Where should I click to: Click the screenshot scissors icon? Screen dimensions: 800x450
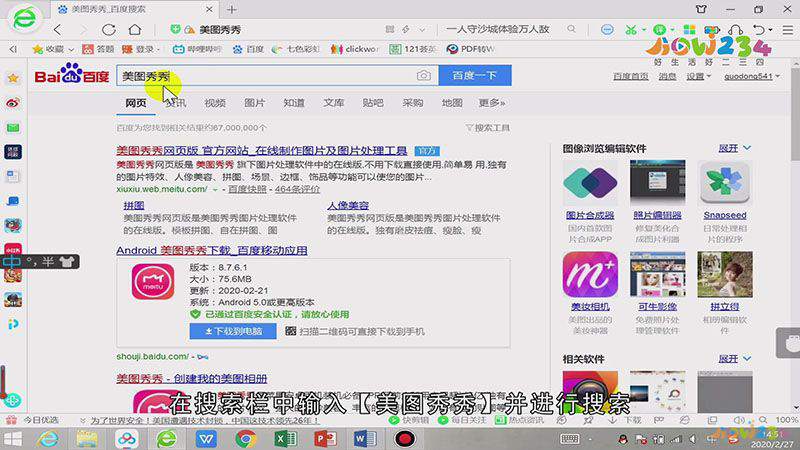coord(631,30)
